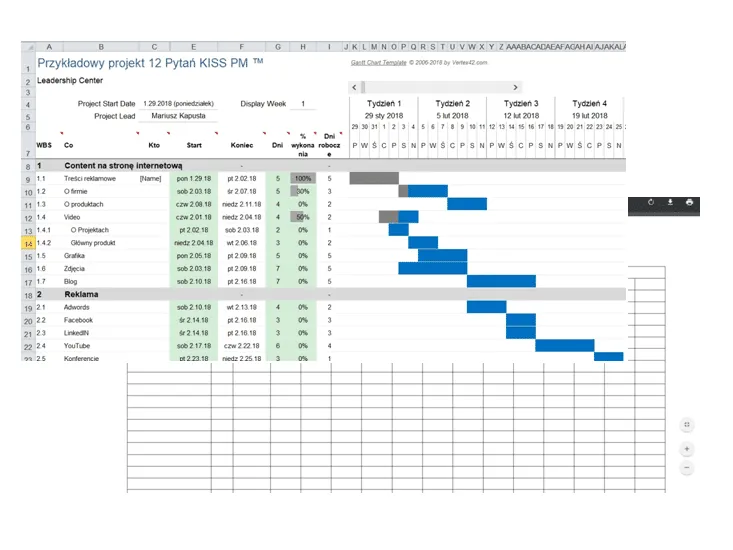The width and height of the screenshot is (733, 550).
Task: Select column B header
Action: click(101, 47)
